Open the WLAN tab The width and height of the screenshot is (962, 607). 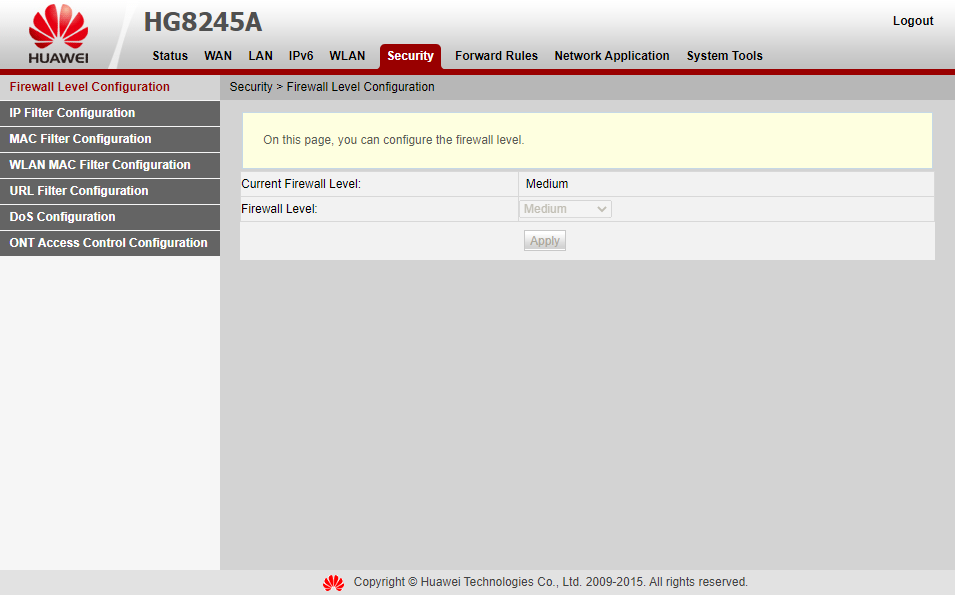[347, 56]
